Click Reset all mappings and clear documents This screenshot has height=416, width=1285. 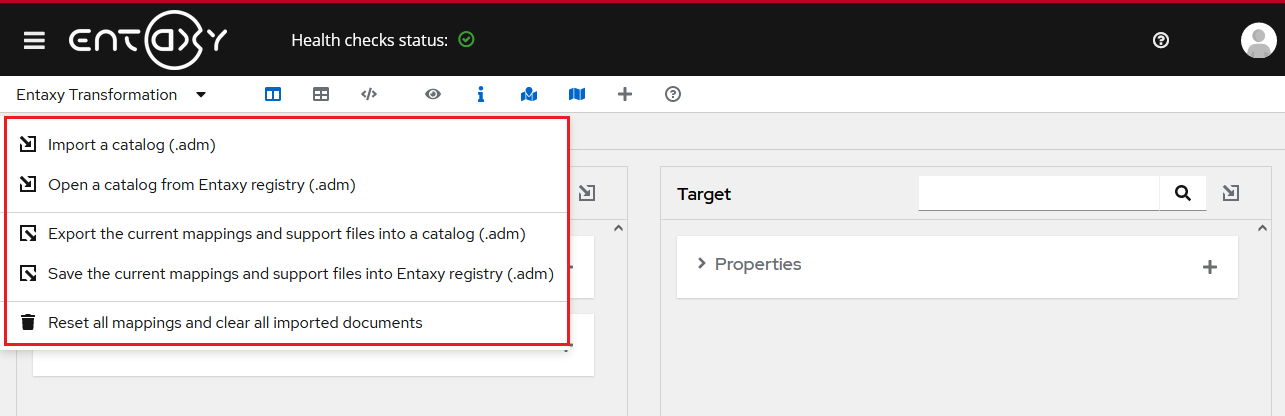tap(235, 323)
